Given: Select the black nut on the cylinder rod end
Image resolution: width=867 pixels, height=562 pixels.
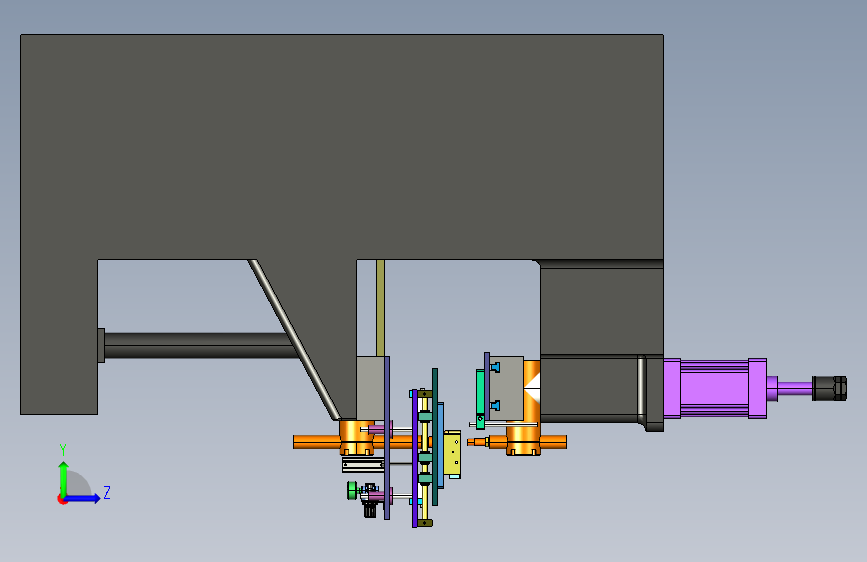Looking at the screenshot, I should [829, 388].
